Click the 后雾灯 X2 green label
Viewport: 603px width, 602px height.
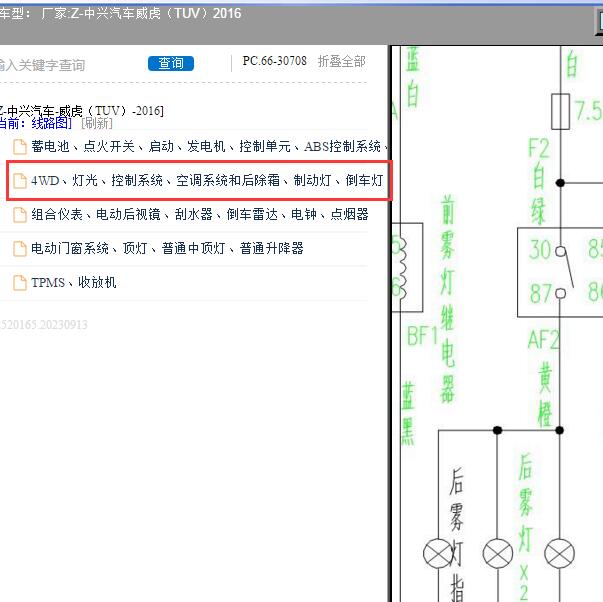point(526,527)
